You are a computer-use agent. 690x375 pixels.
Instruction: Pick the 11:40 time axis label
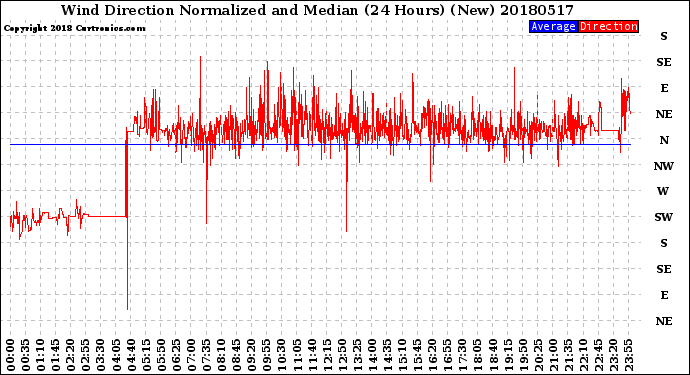click(312, 355)
